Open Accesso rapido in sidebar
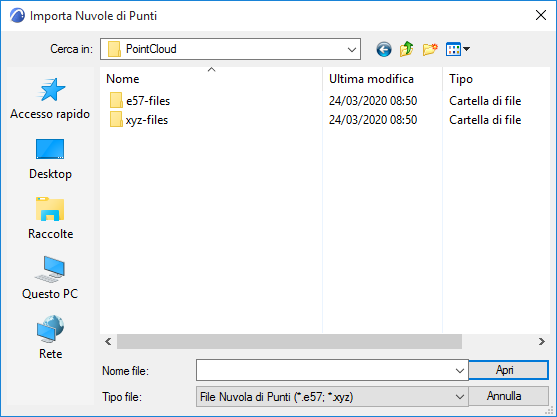This screenshot has height=417, width=557. click(50, 99)
